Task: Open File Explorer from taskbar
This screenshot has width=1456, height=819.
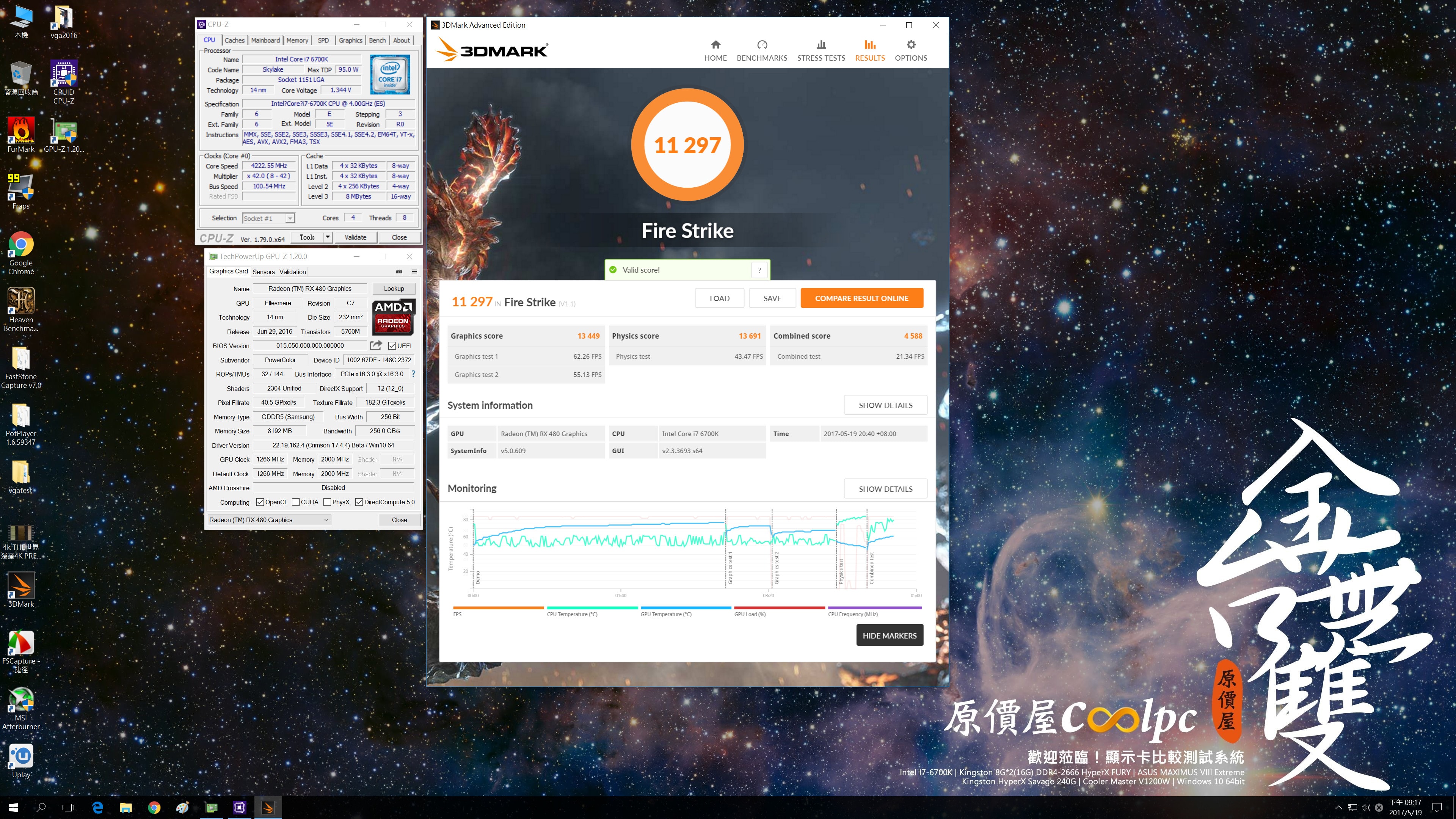Action: [126, 807]
